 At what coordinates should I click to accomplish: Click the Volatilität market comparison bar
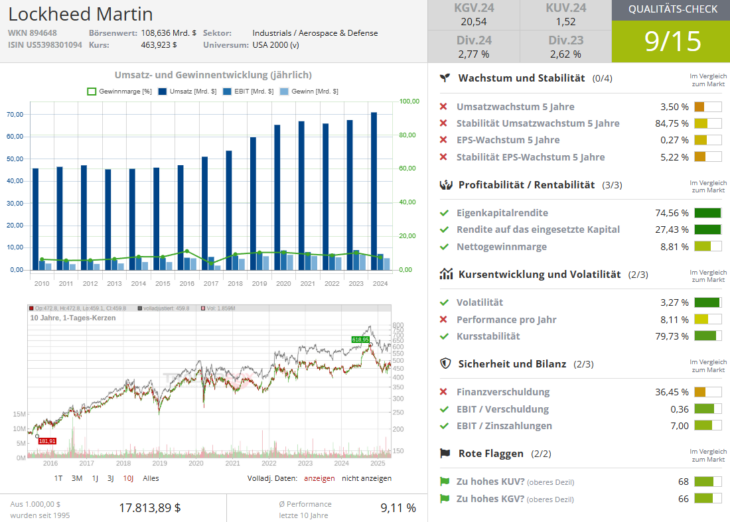coord(708,302)
